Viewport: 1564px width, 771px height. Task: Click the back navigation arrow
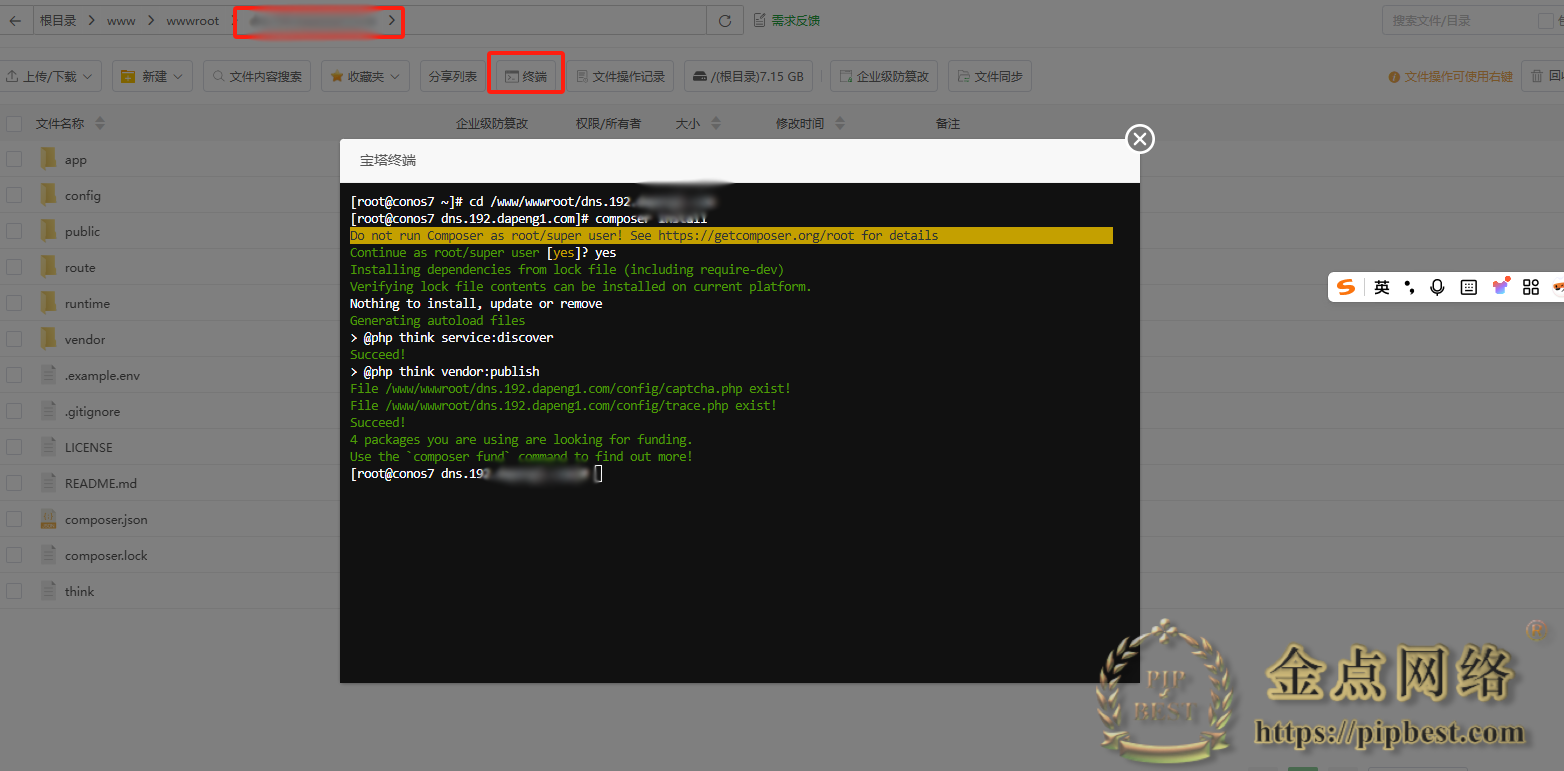coord(16,20)
